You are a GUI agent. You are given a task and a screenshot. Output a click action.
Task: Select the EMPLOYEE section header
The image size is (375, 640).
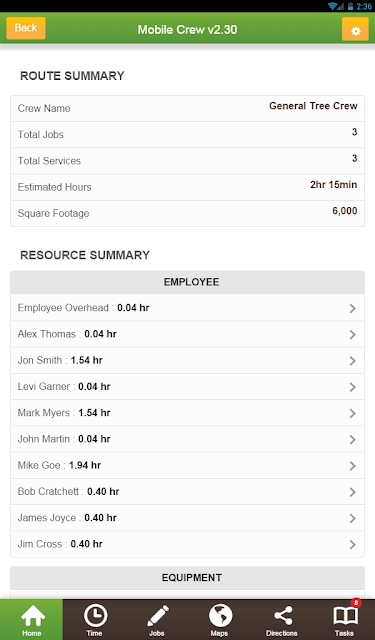point(187,282)
